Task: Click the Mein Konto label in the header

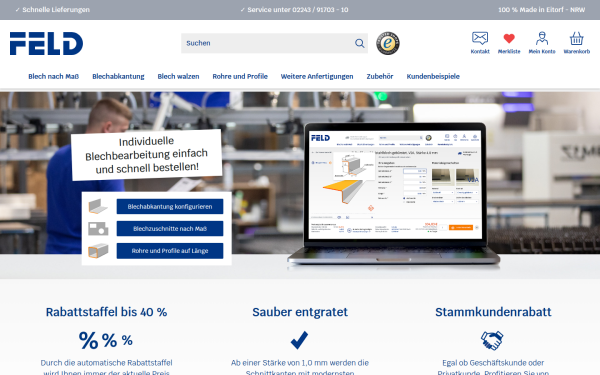Action: coord(542,52)
